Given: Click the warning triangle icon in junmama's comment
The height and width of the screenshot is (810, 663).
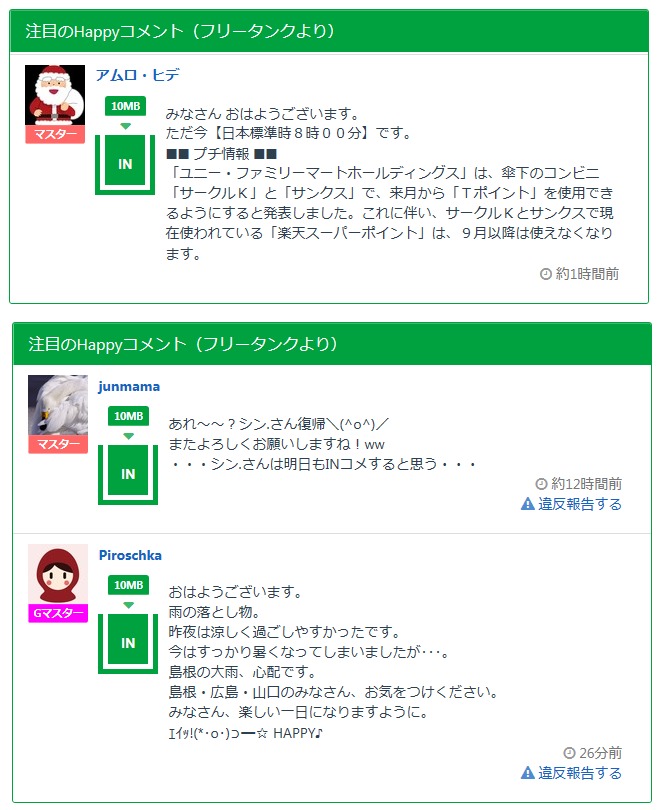Looking at the screenshot, I should (528, 504).
